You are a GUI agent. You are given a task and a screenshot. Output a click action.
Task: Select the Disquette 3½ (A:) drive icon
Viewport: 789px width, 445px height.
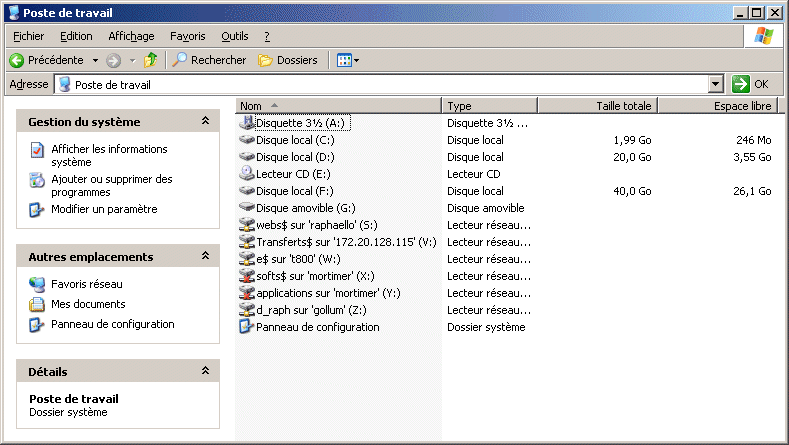coord(248,123)
